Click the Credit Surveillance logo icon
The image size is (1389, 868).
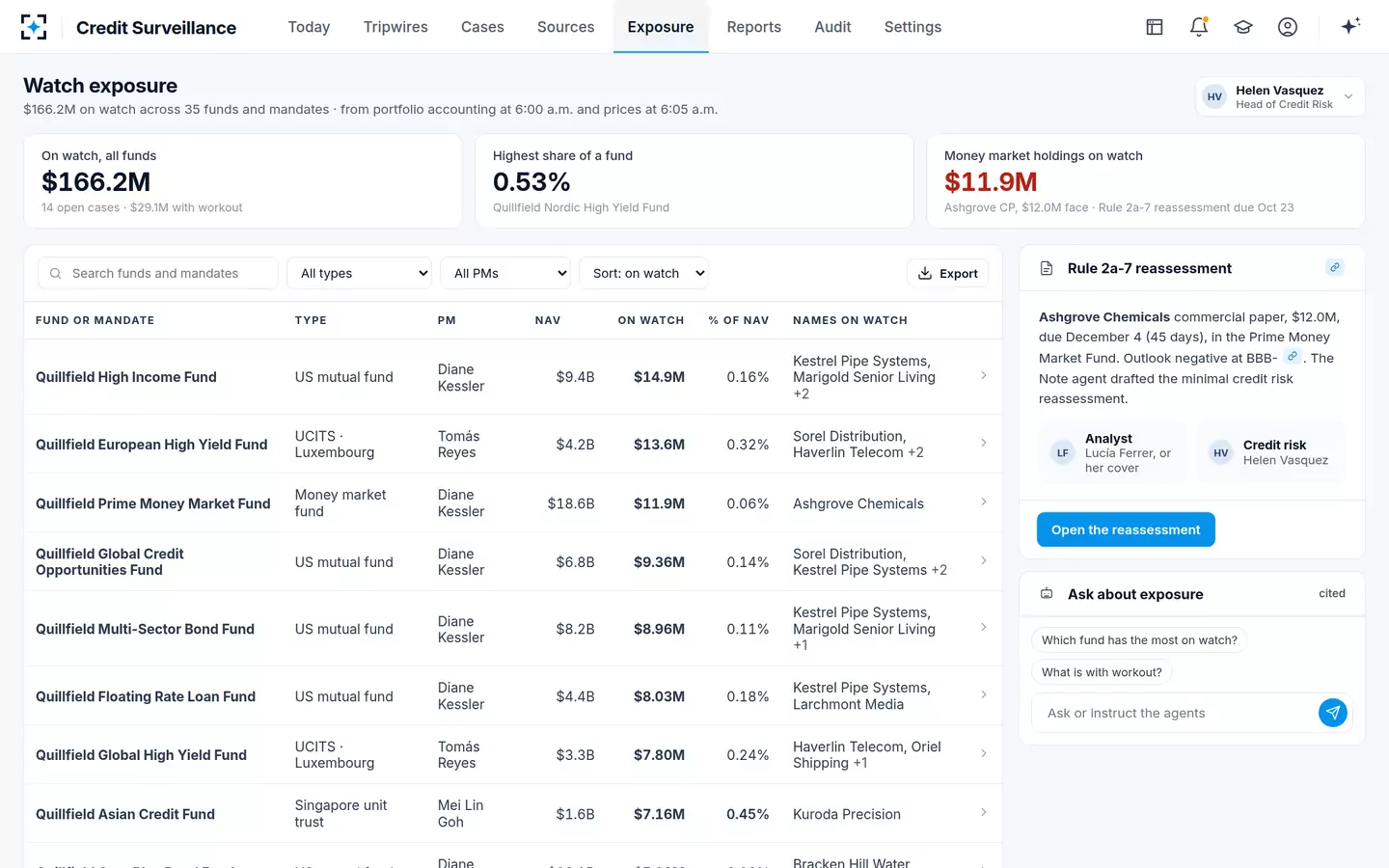[x=34, y=27]
